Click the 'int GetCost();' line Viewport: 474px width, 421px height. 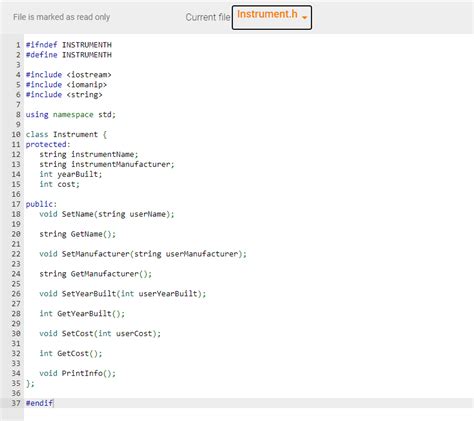coord(71,354)
